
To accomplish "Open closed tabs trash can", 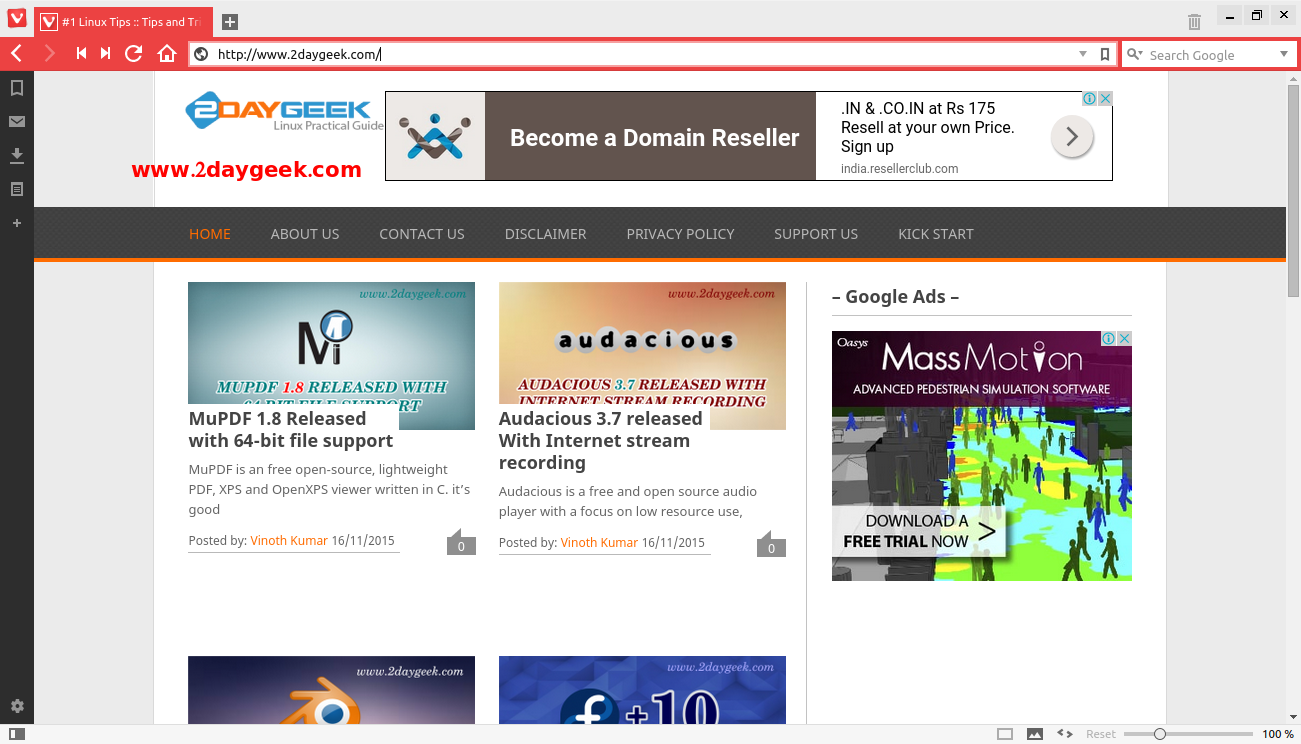I will coord(1194,21).
